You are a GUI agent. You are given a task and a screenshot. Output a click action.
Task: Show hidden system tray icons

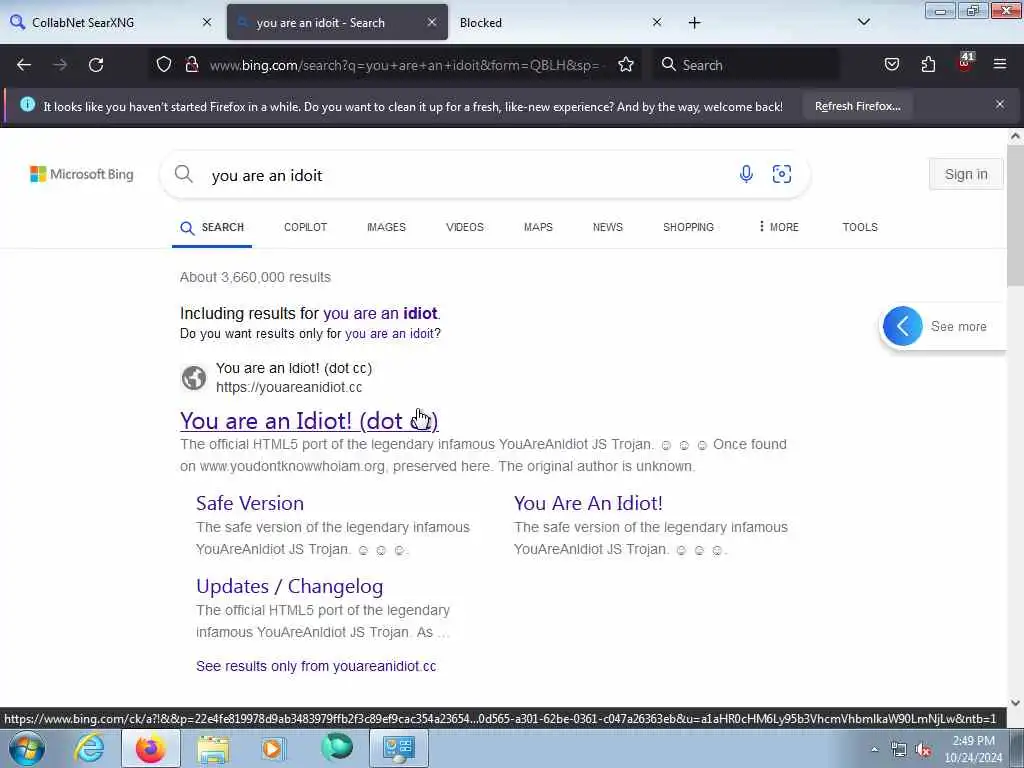click(874, 750)
